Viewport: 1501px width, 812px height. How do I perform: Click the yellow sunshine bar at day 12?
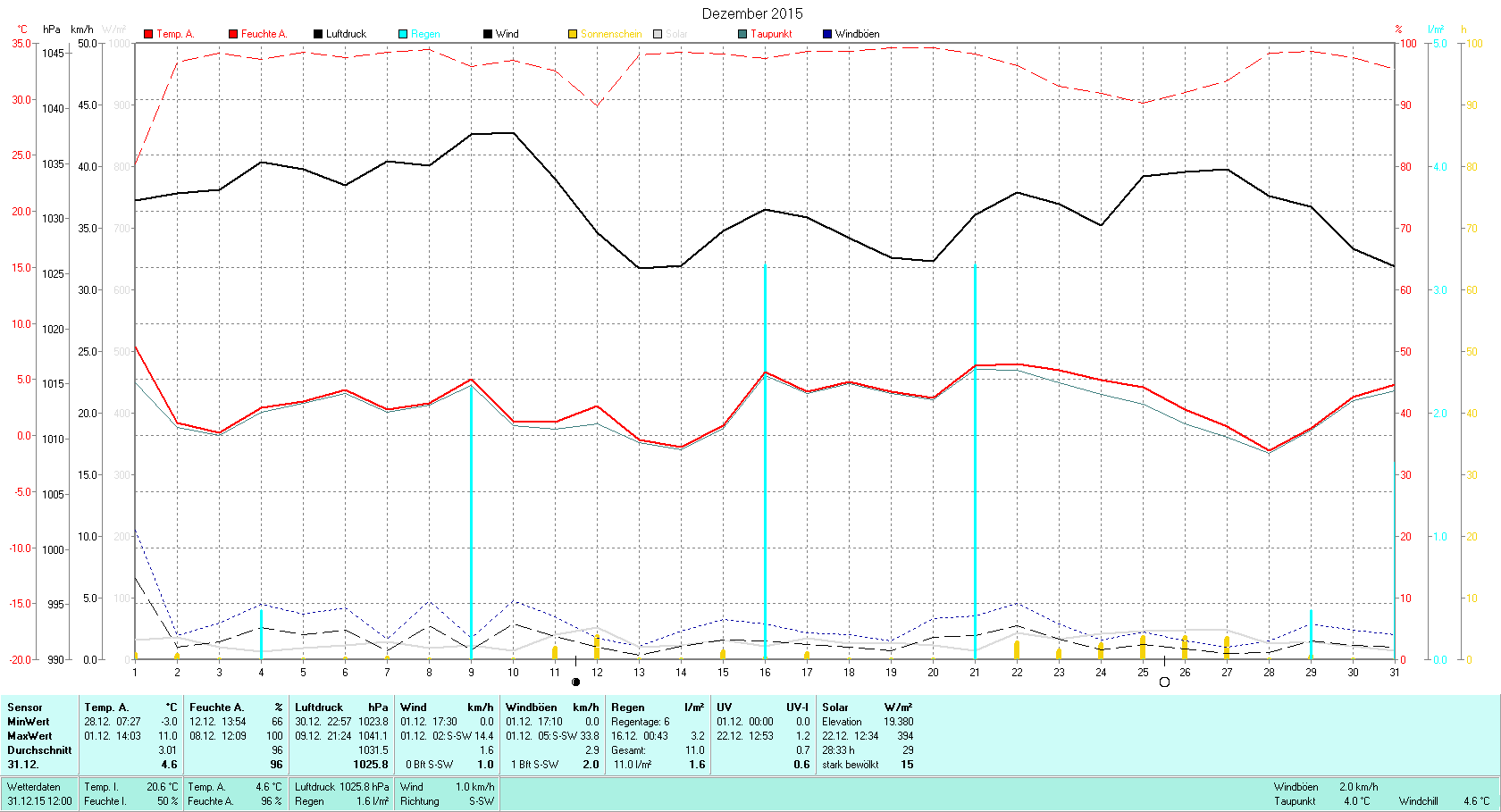[x=597, y=647]
